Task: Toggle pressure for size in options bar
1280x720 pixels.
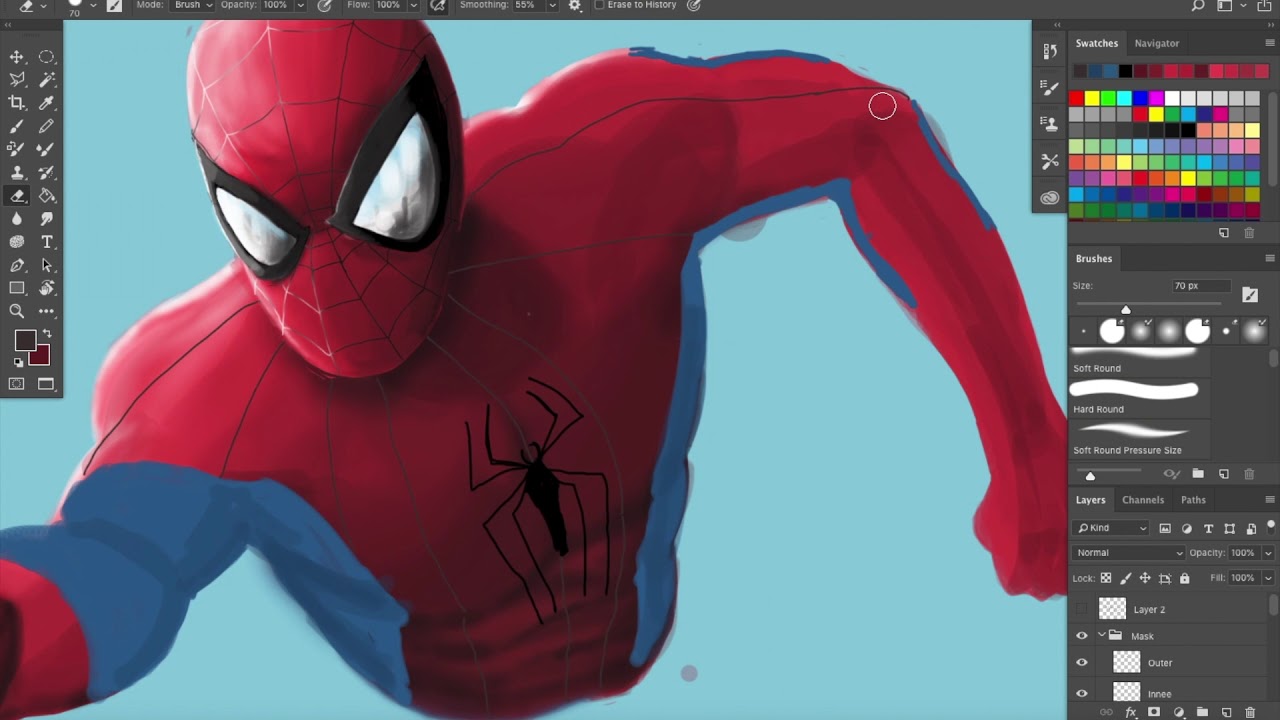Action: [694, 5]
